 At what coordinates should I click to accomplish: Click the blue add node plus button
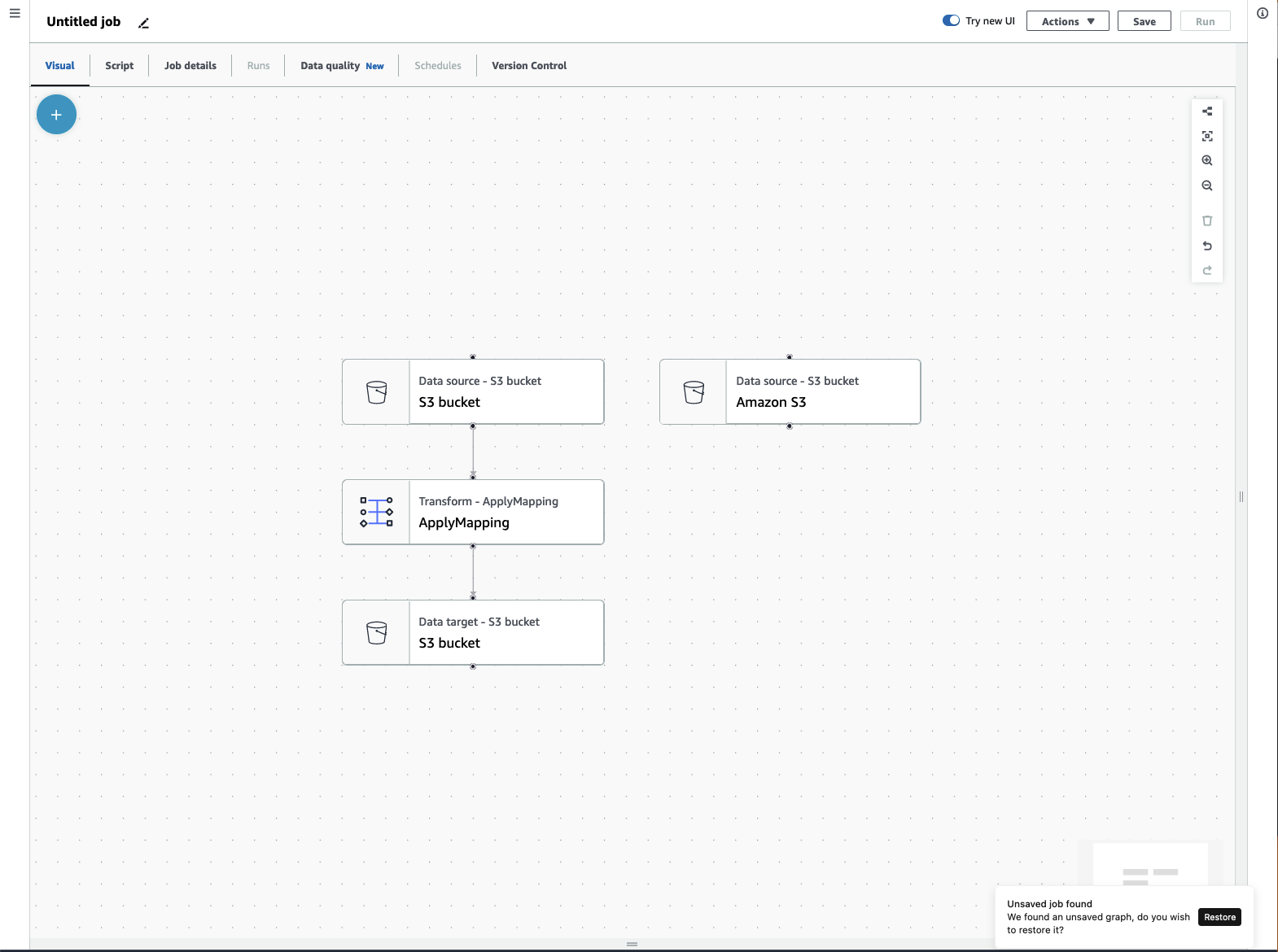click(x=56, y=115)
